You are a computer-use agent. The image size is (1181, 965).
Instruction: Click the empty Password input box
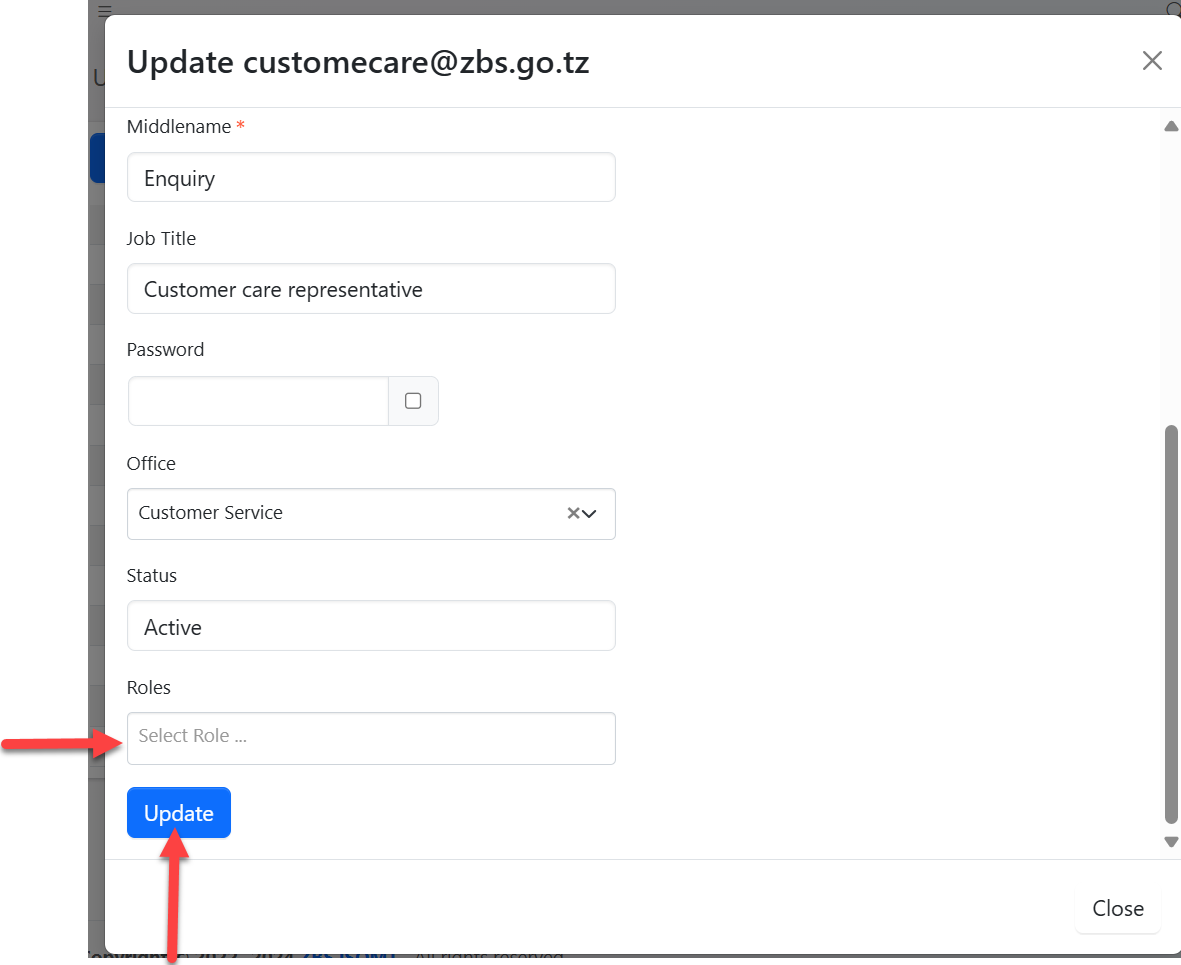point(258,401)
